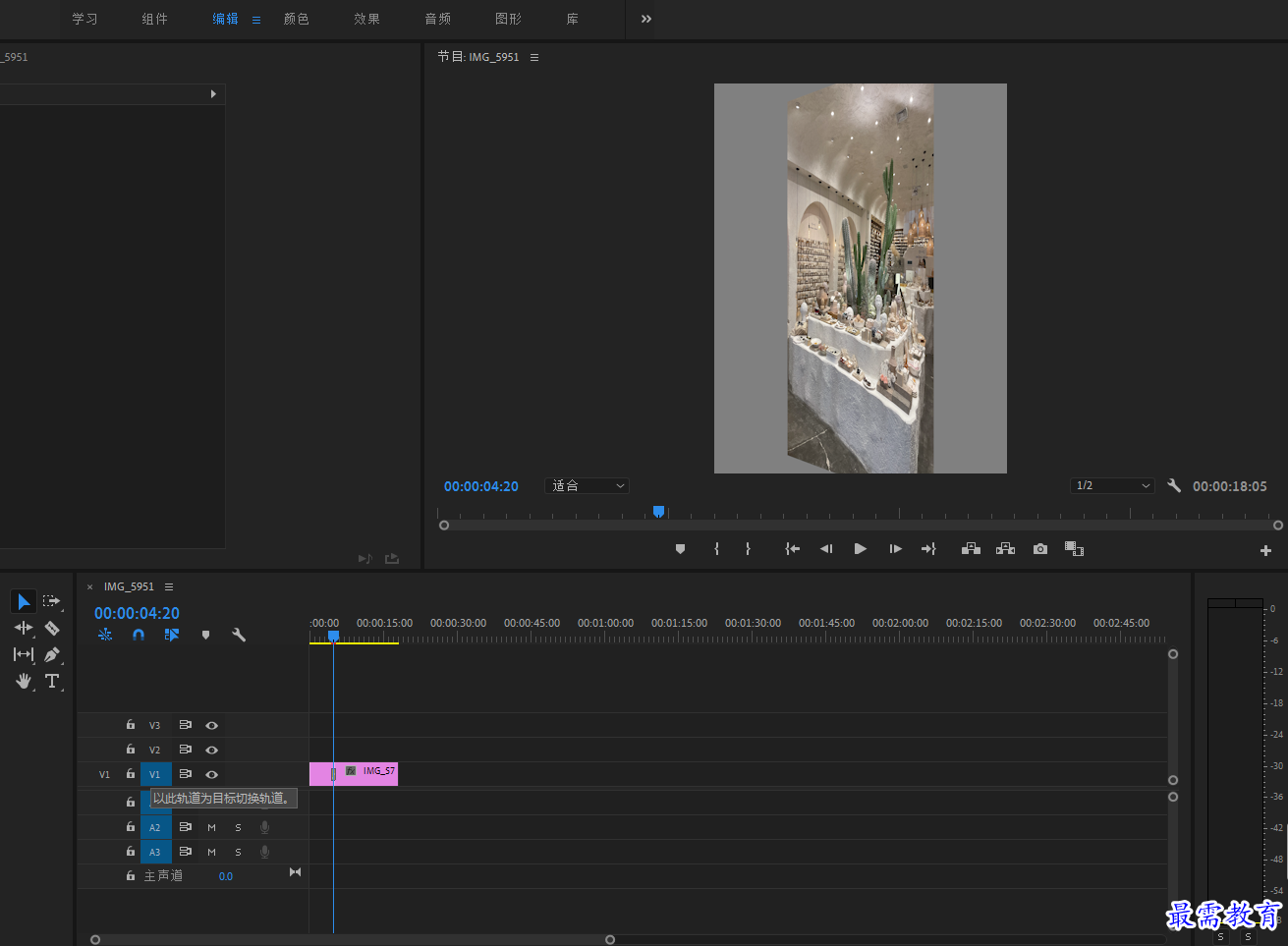Lock the V3 track

point(131,724)
